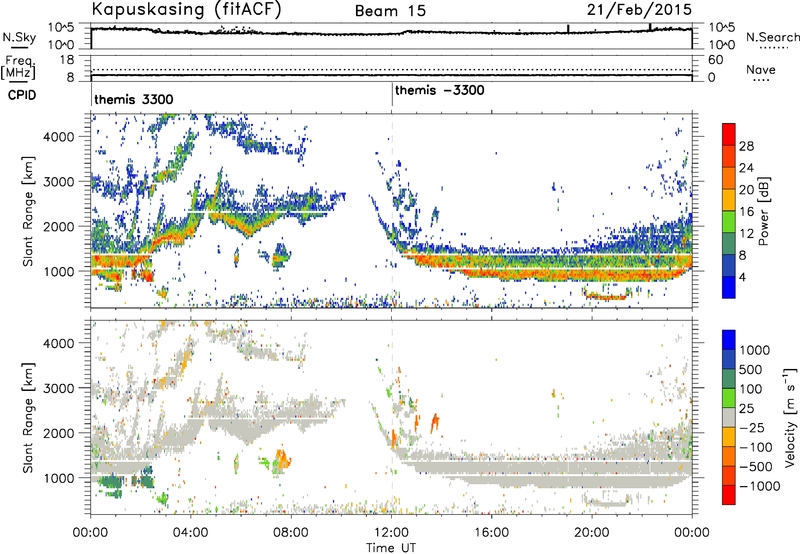Select the Beam 15 header label

click(x=390, y=11)
